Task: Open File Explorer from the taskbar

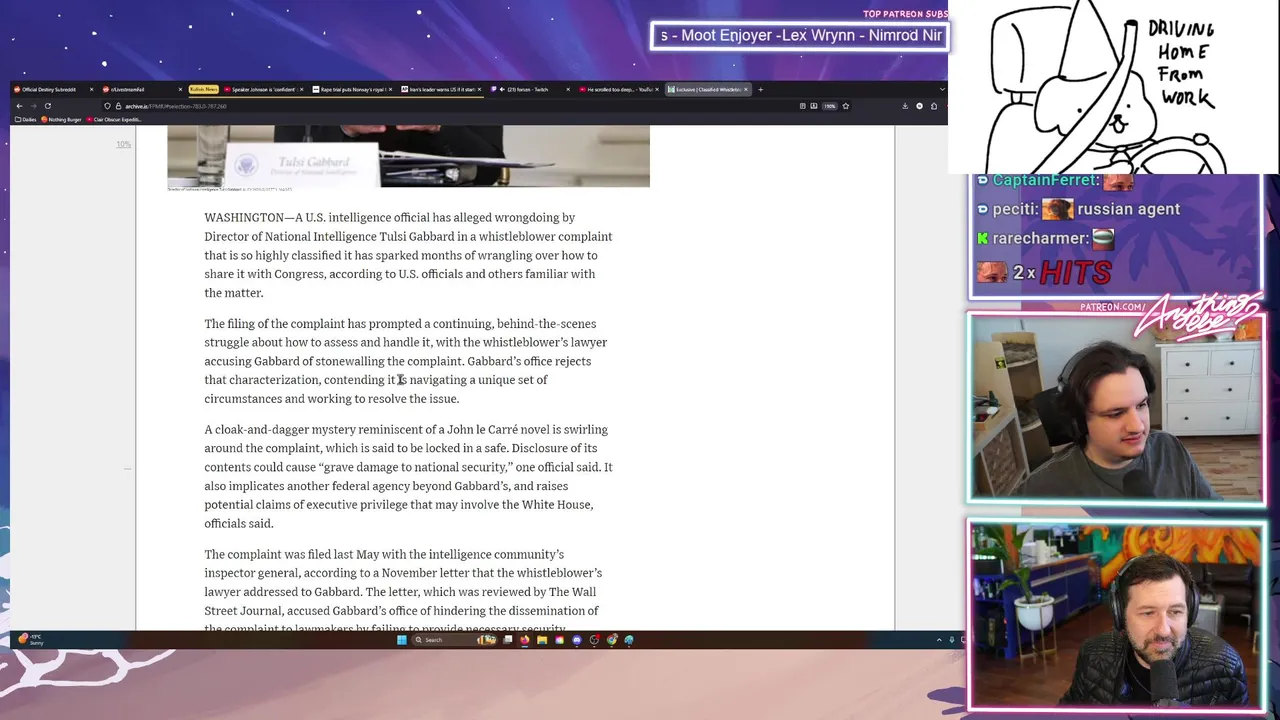Action: pos(542,640)
